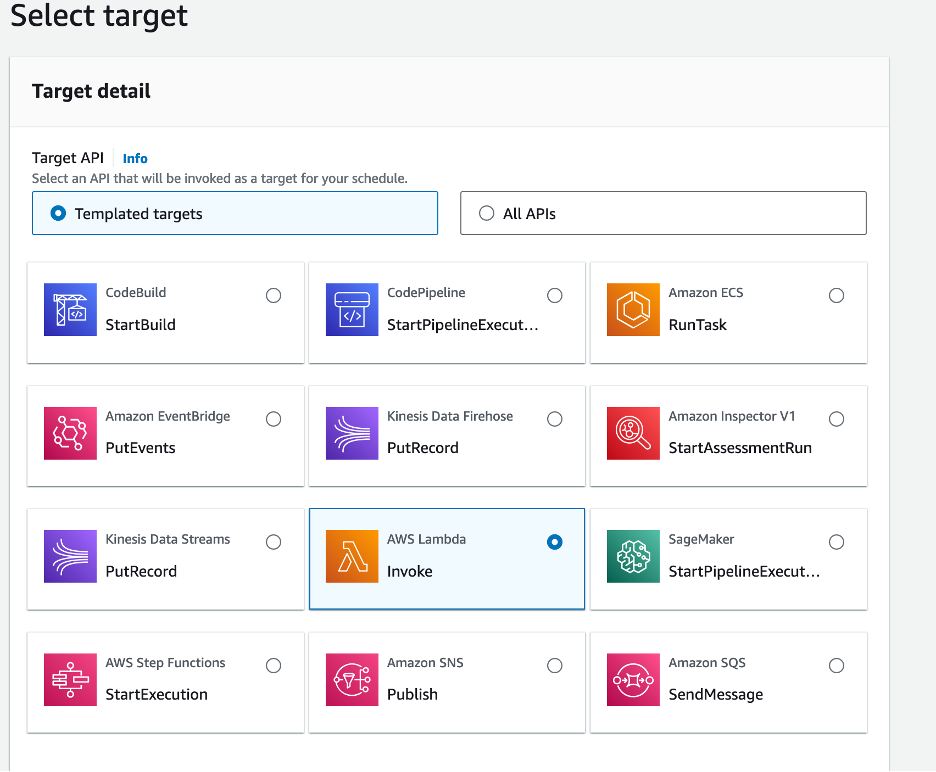Select the Templated targets radio button
The height and width of the screenshot is (772, 936).
coord(58,213)
